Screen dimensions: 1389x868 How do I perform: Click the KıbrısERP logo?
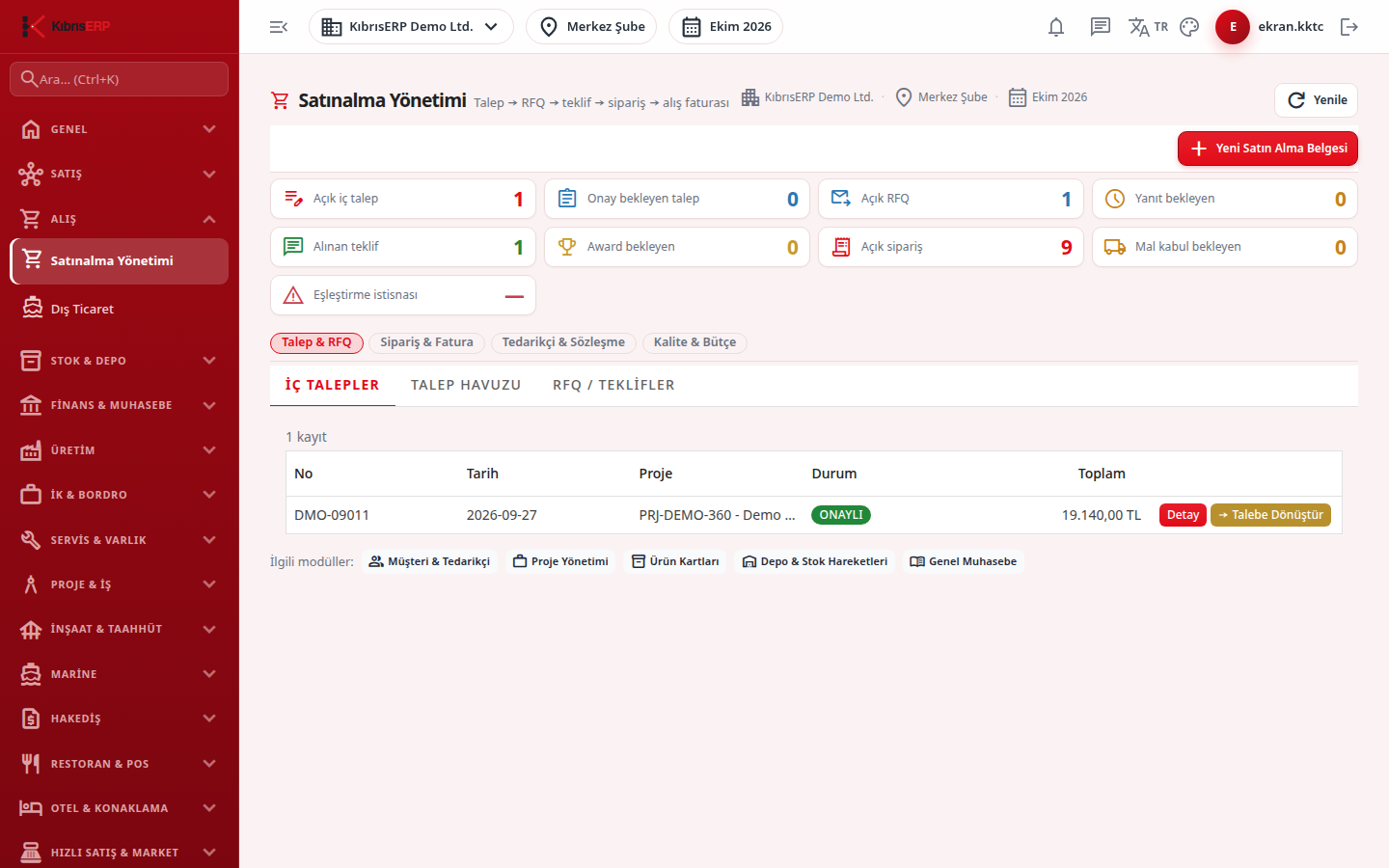click(66, 26)
